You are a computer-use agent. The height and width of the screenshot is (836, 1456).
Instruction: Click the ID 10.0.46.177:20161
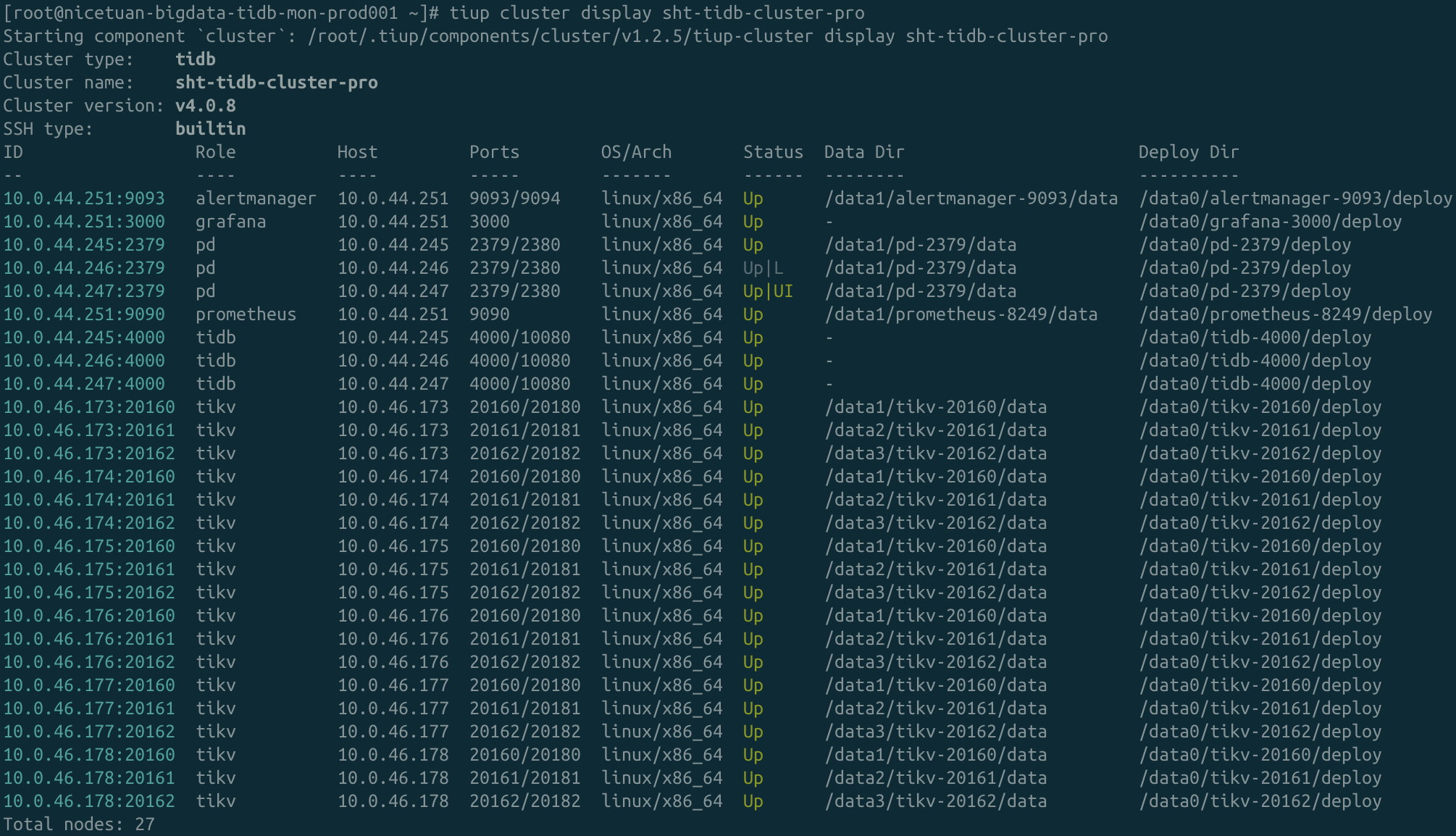89,708
